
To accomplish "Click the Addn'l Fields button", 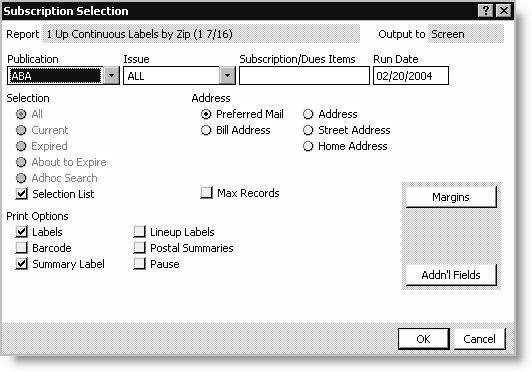I will (451, 275).
